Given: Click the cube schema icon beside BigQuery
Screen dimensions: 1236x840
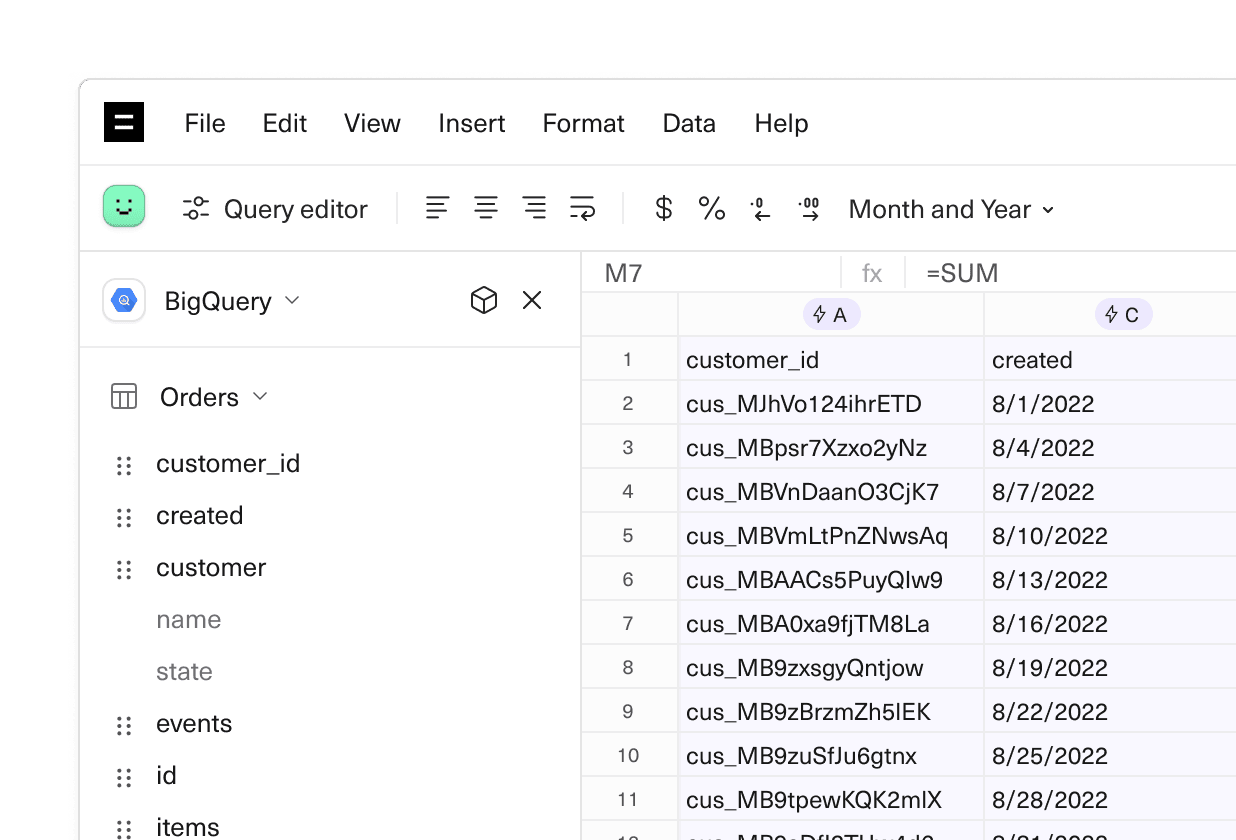Looking at the screenshot, I should (x=484, y=300).
